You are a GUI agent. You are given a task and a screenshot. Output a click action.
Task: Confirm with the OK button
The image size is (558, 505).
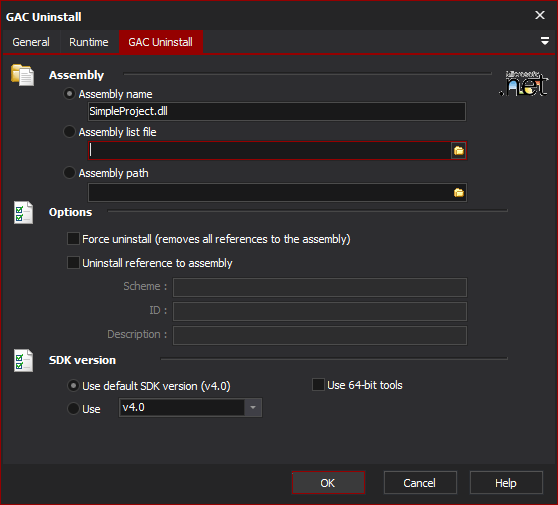328,483
